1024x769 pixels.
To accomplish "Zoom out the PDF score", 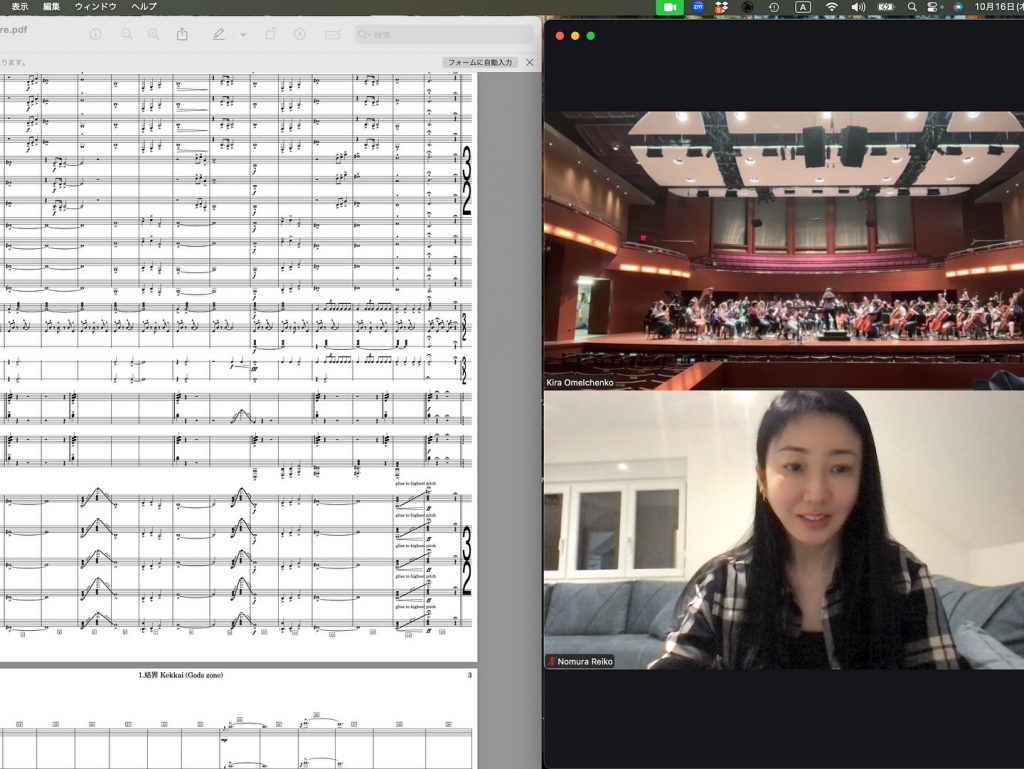I will click(x=127, y=34).
